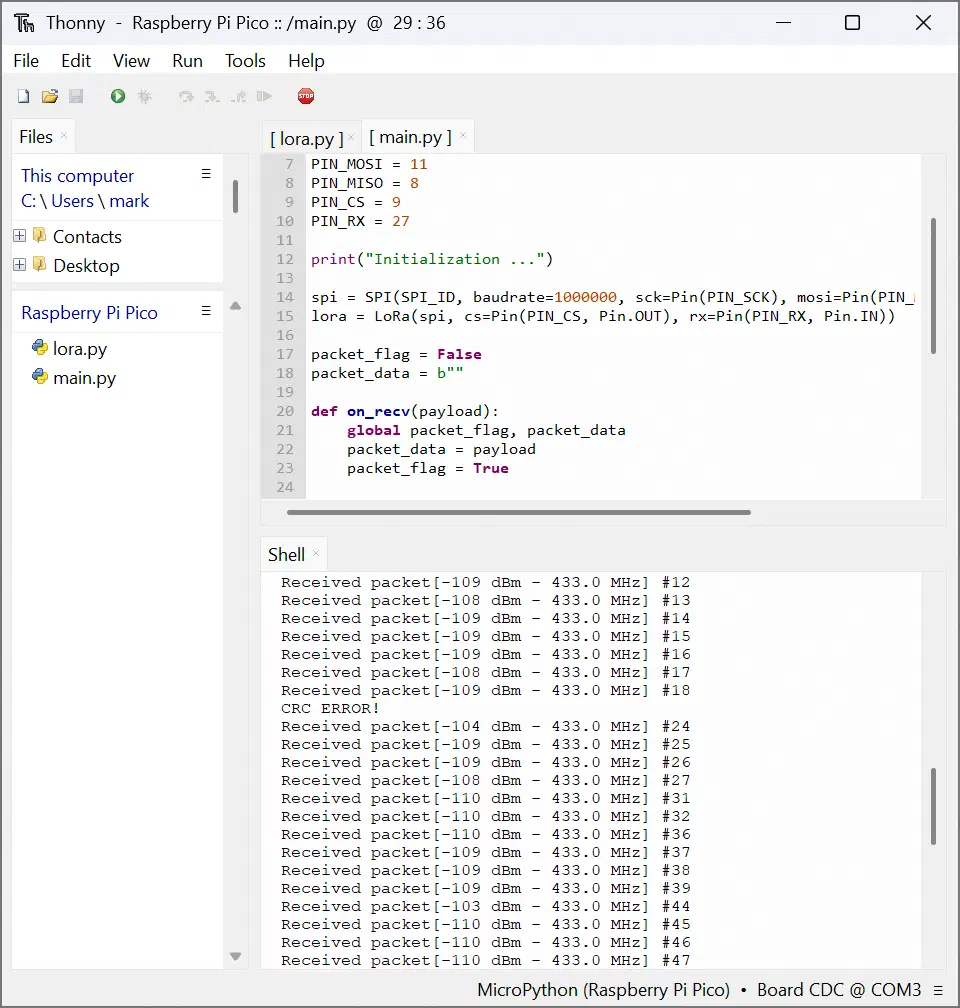Image resolution: width=960 pixels, height=1008 pixels.
Task: Stop the backend with the red STOP icon
Action: (x=306, y=96)
